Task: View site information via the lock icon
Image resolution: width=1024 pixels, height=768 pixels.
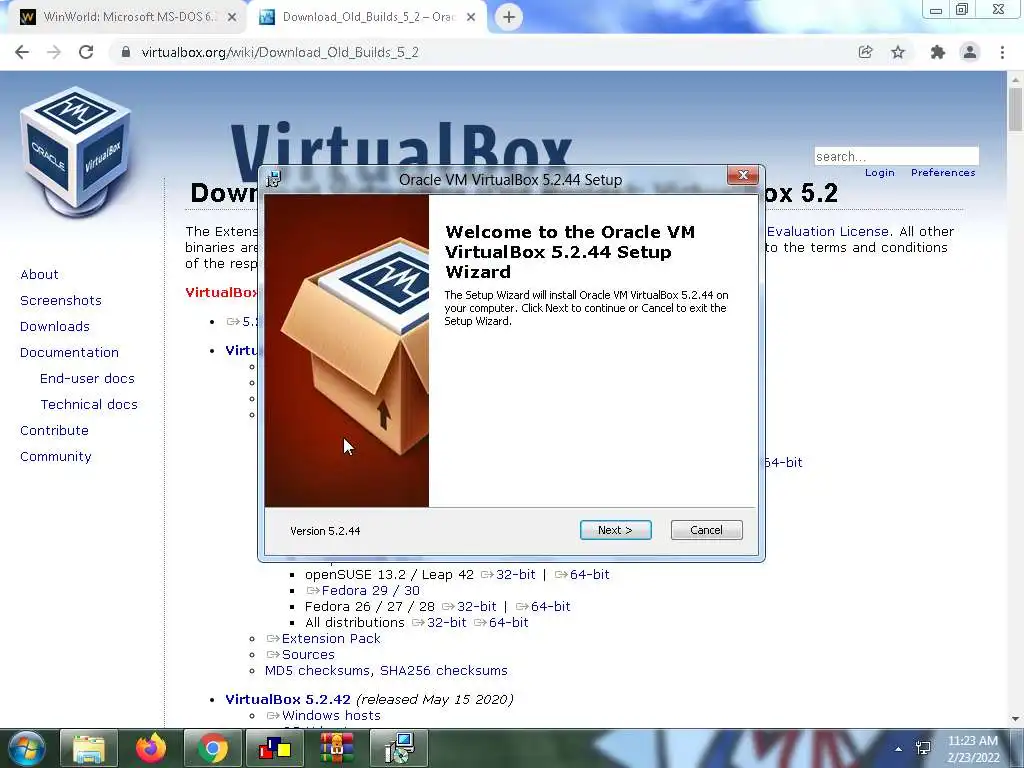Action: pos(126,52)
